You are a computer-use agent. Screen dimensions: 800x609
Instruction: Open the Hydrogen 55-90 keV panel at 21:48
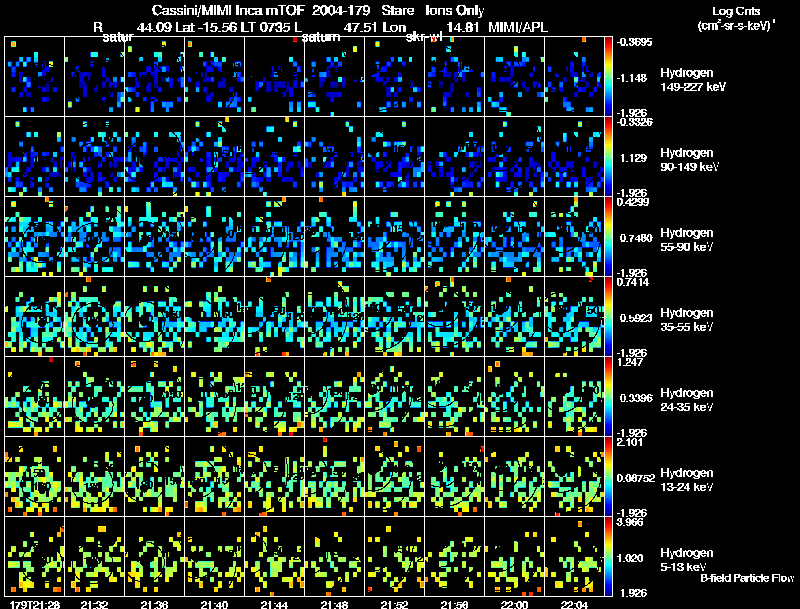click(x=335, y=237)
